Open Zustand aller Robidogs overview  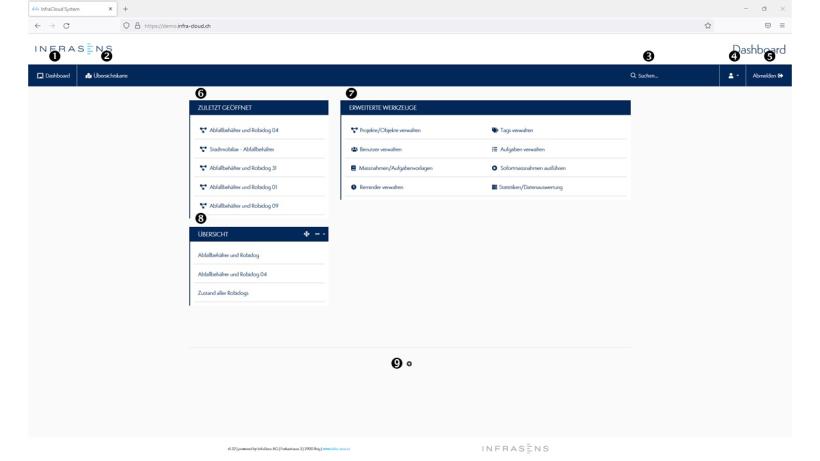click(223, 293)
